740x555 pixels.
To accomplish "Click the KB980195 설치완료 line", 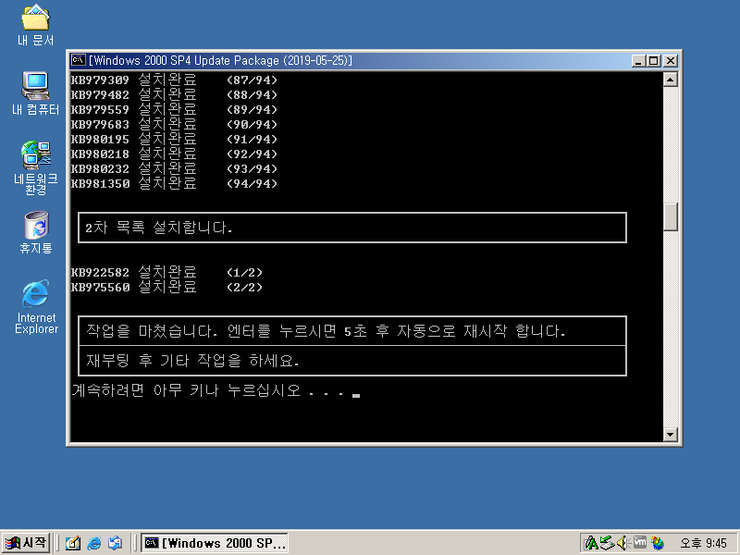I will 174,139.
